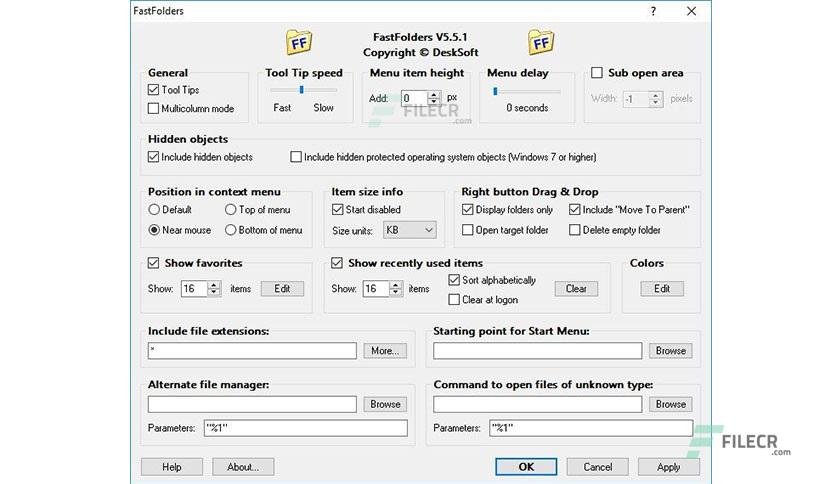Click More... next to file extensions
Image resolution: width=836 pixels, height=484 pixels.
click(385, 351)
